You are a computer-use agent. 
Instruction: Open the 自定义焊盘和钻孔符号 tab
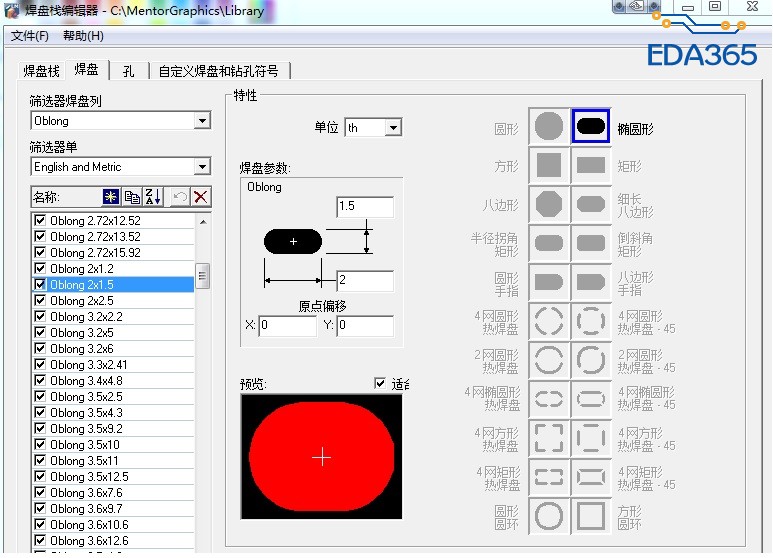tap(218, 71)
